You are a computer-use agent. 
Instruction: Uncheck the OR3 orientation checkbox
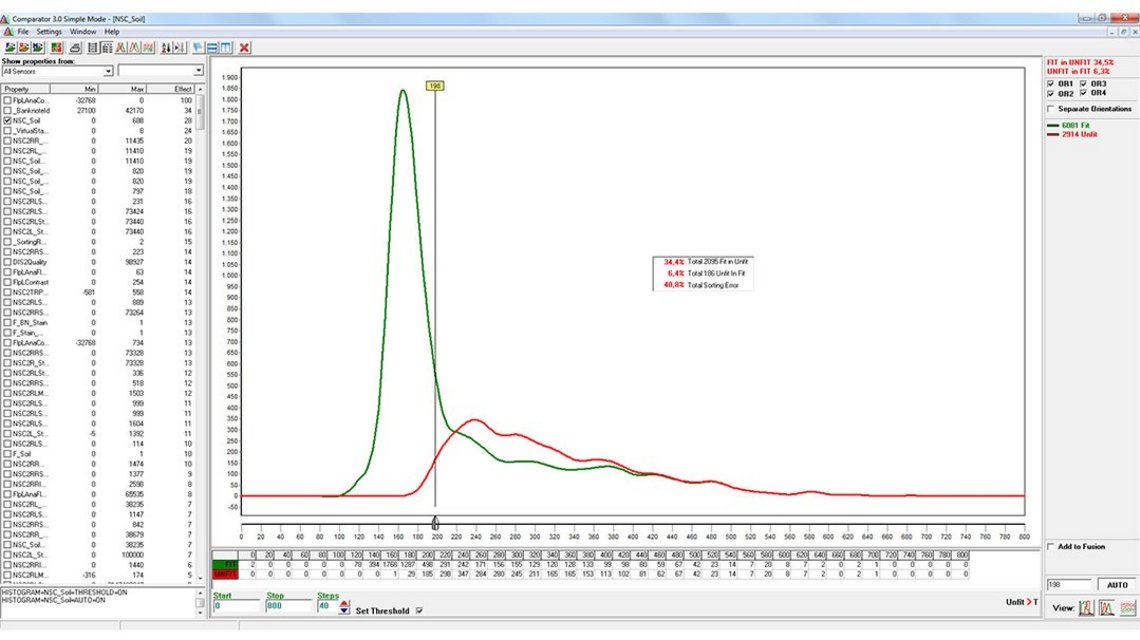tap(1083, 84)
